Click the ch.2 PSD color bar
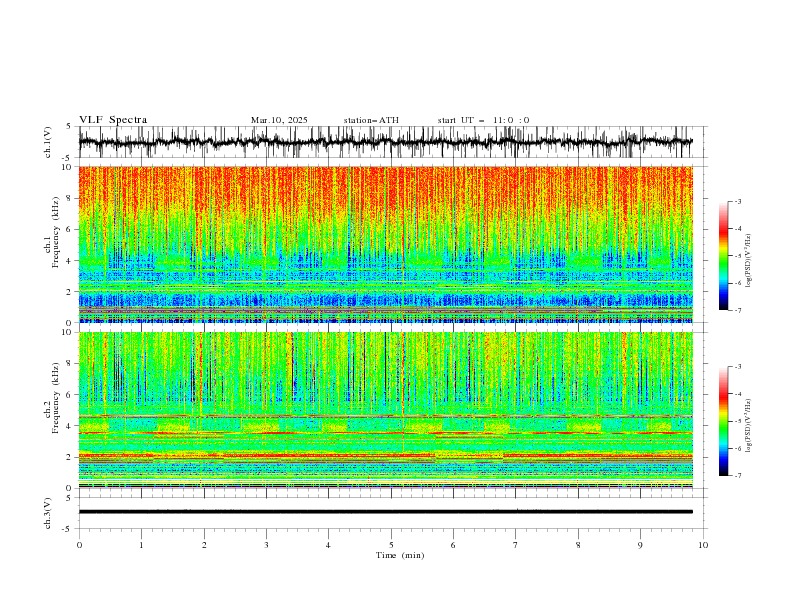Image resolution: width=792 pixels, height=612 pixels. [723, 421]
